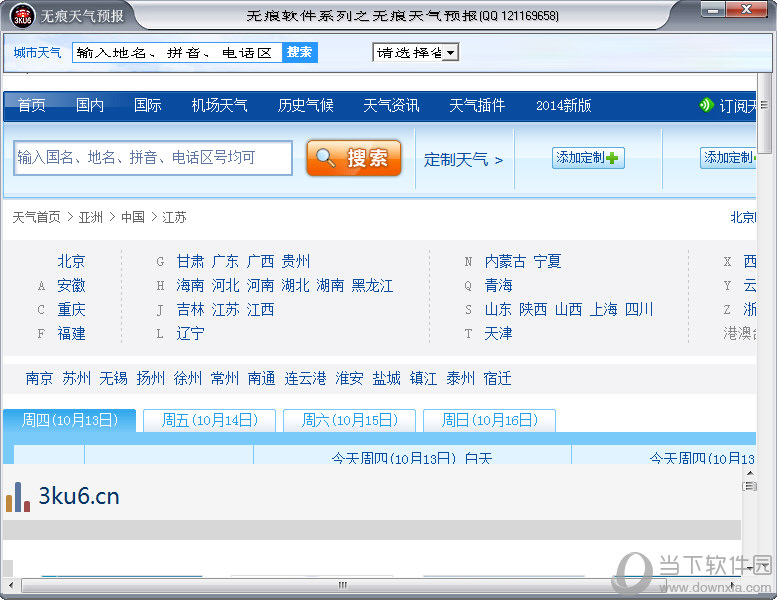Click the 定制天气 > link
Viewport: 777px width, 600px height.
463,160
